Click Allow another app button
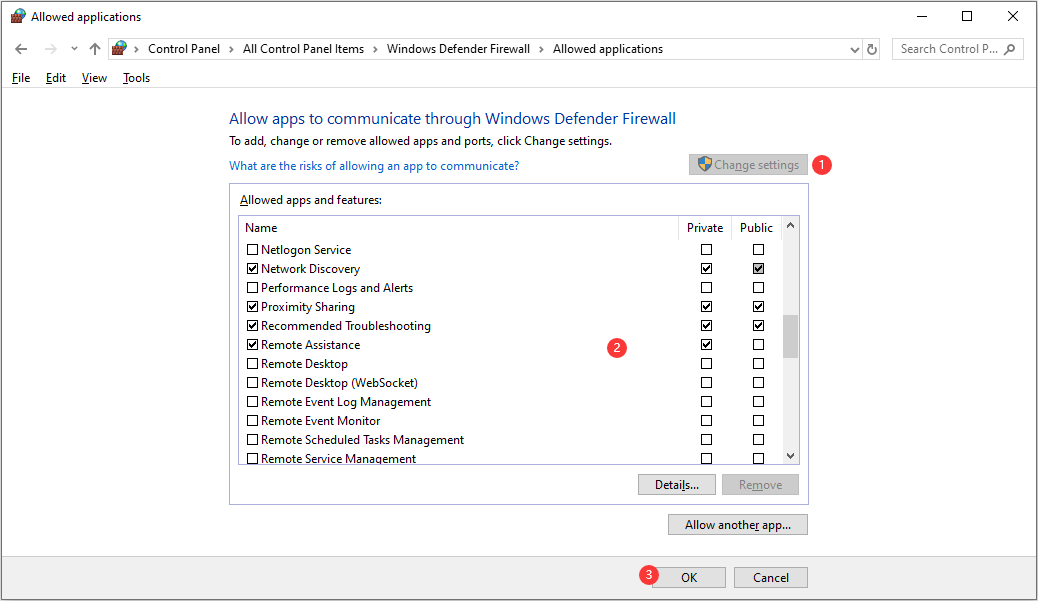The height and width of the screenshot is (601, 1038). click(x=737, y=525)
